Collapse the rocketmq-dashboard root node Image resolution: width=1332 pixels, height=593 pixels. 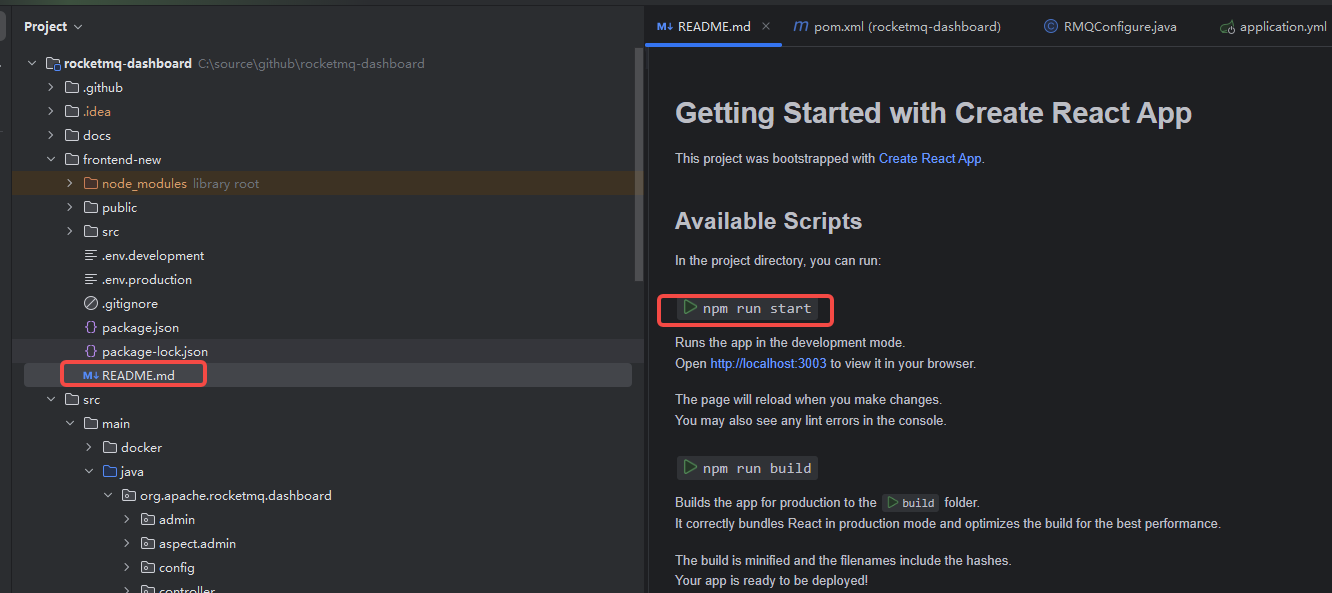[x=32, y=63]
